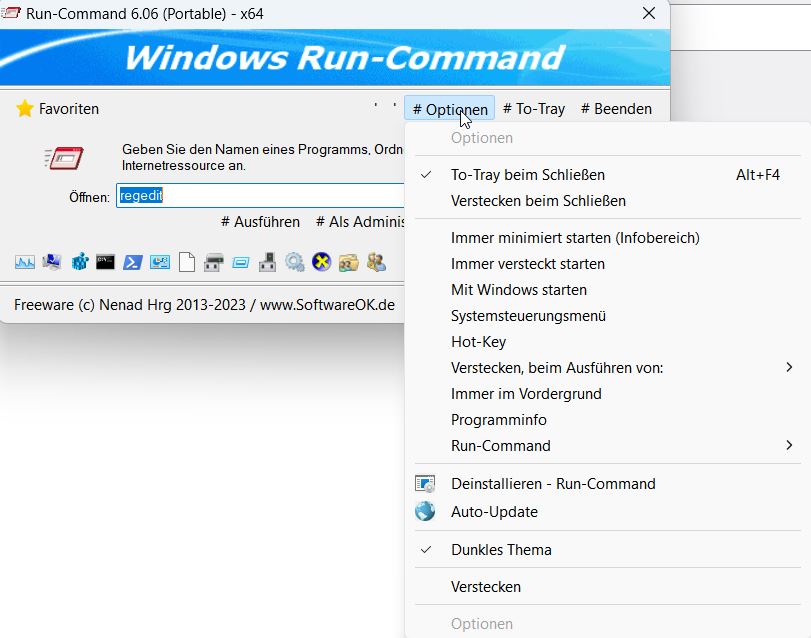Open the black Command Prompt icon
This screenshot has width=811, height=638.
(106, 263)
